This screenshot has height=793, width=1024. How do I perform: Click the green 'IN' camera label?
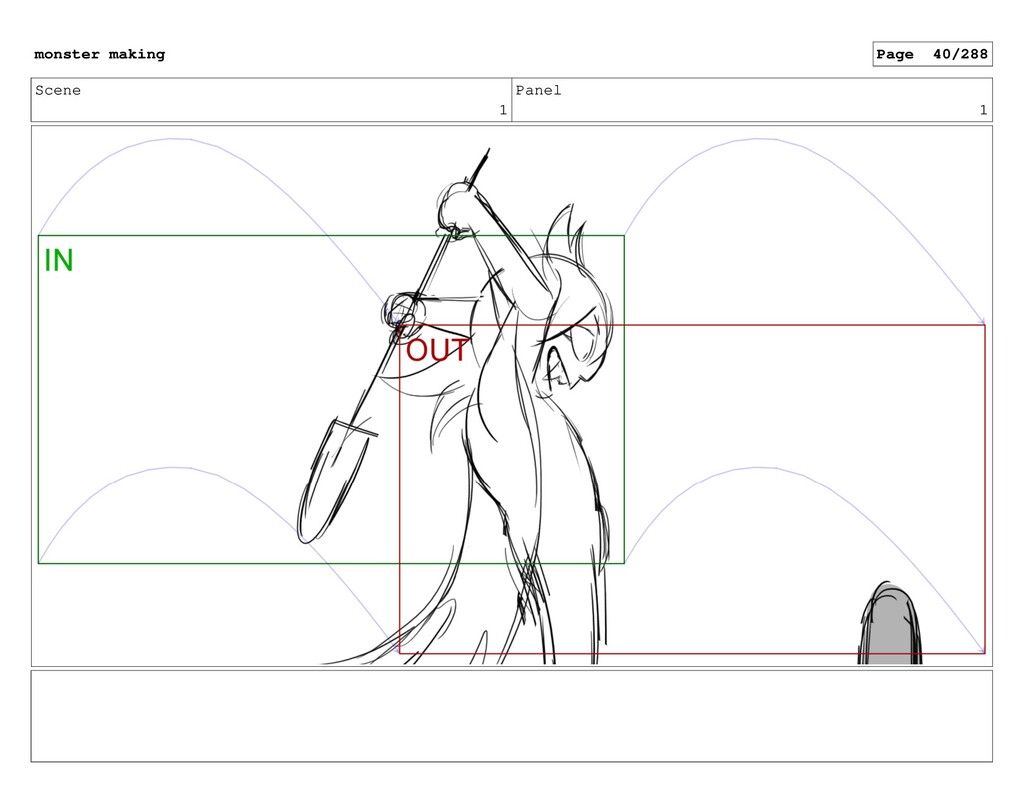[59, 261]
